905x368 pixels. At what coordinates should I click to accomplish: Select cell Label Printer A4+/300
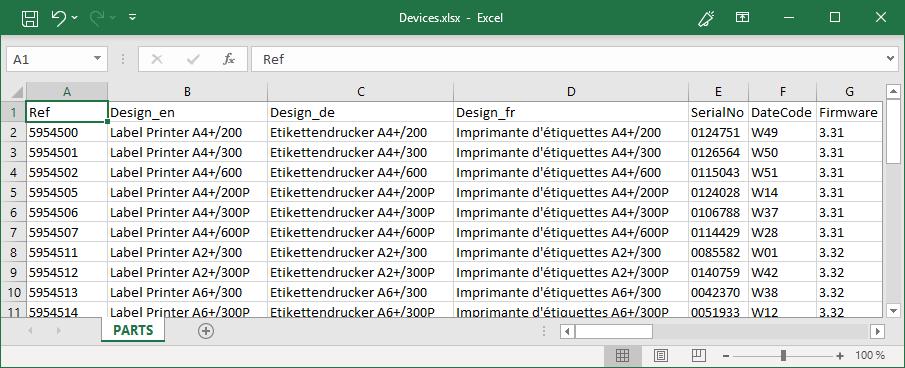click(x=188, y=152)
